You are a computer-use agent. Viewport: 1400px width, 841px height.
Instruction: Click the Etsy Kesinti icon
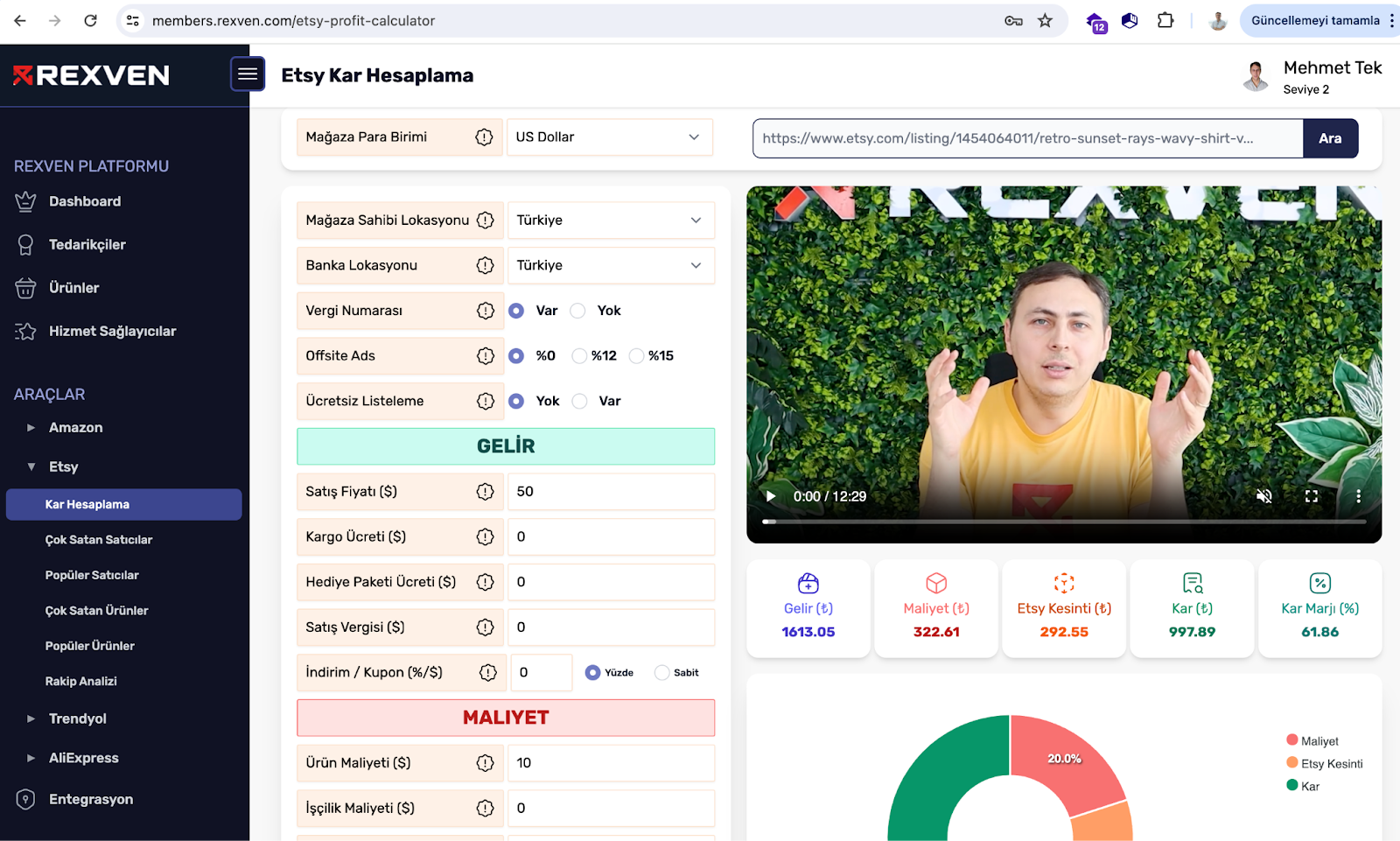1064,583
